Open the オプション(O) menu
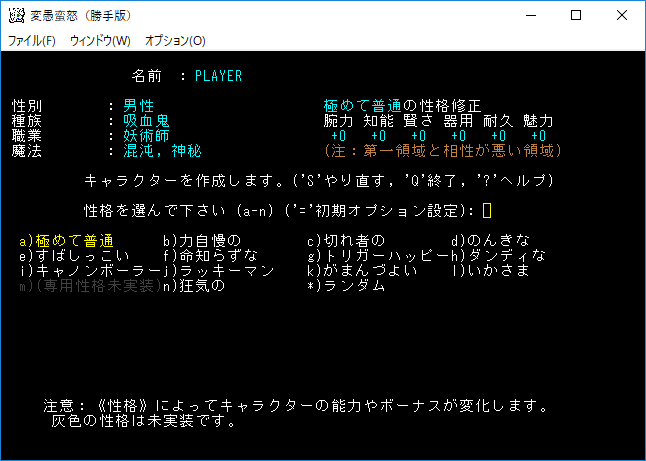 pyautogui.click(x=175, y=41)
